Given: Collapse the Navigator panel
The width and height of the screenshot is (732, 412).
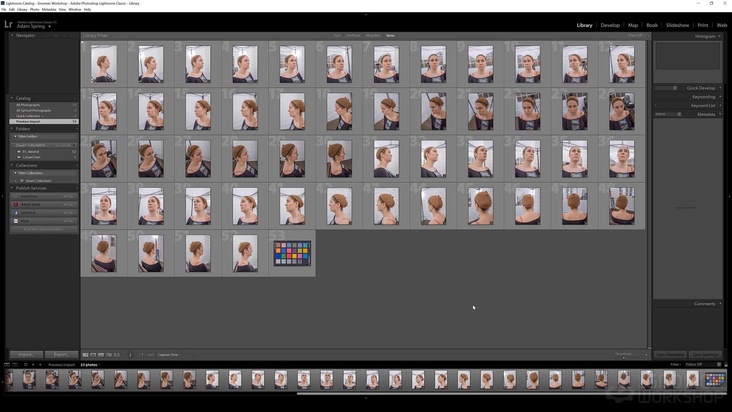Looking at the screenshot, I should pyautogui.click(x=12, y=35).
